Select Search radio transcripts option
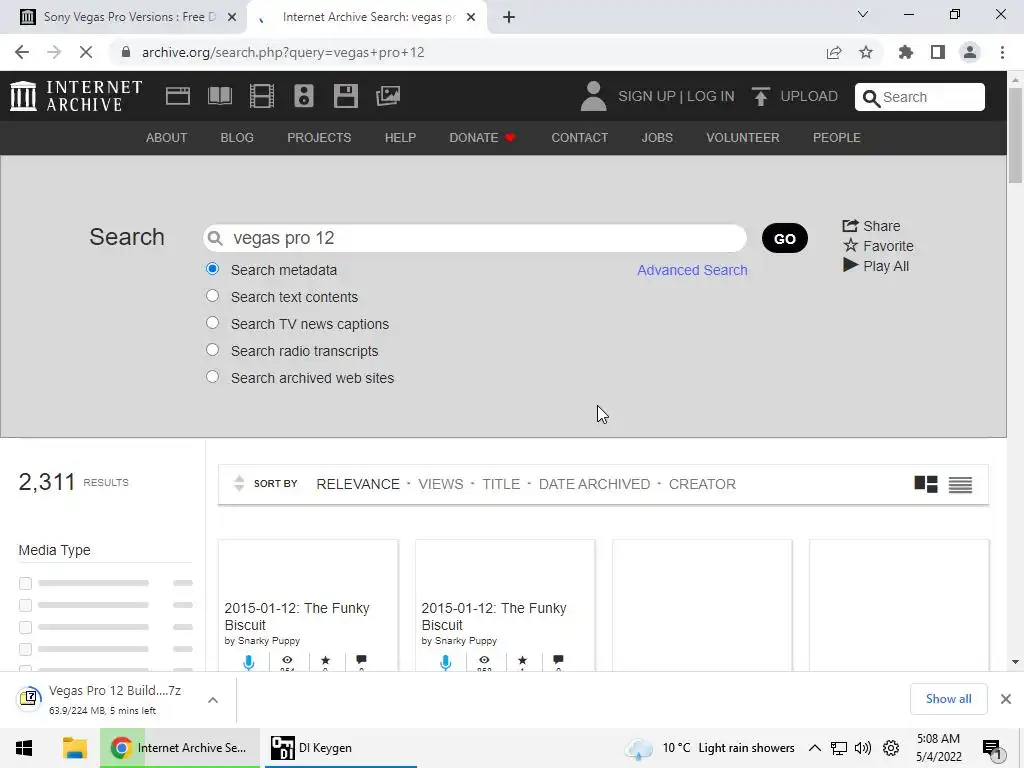The height and width of the screenshot is (768, 1024). (x=212, y=349)
